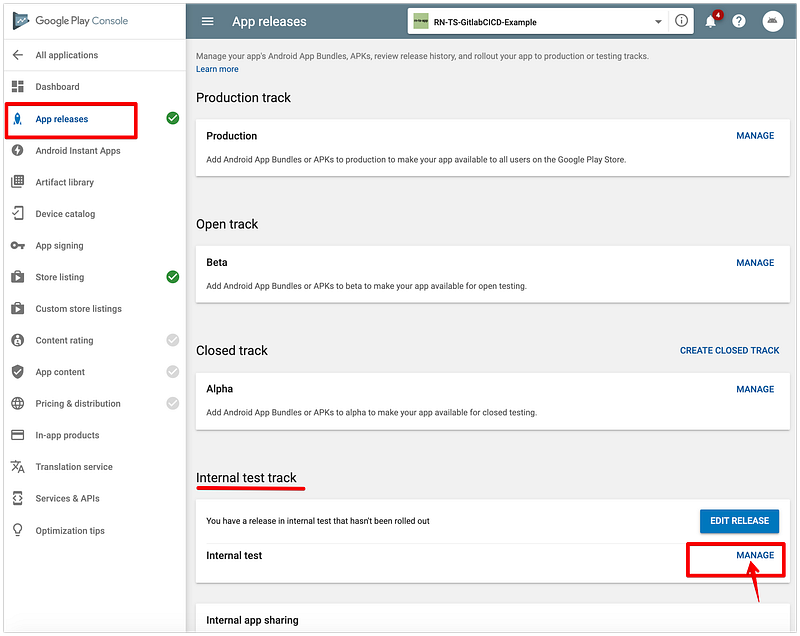Click the Internal test track heading
The width and height of the screenshot is (800, 636).
[246, 477]
